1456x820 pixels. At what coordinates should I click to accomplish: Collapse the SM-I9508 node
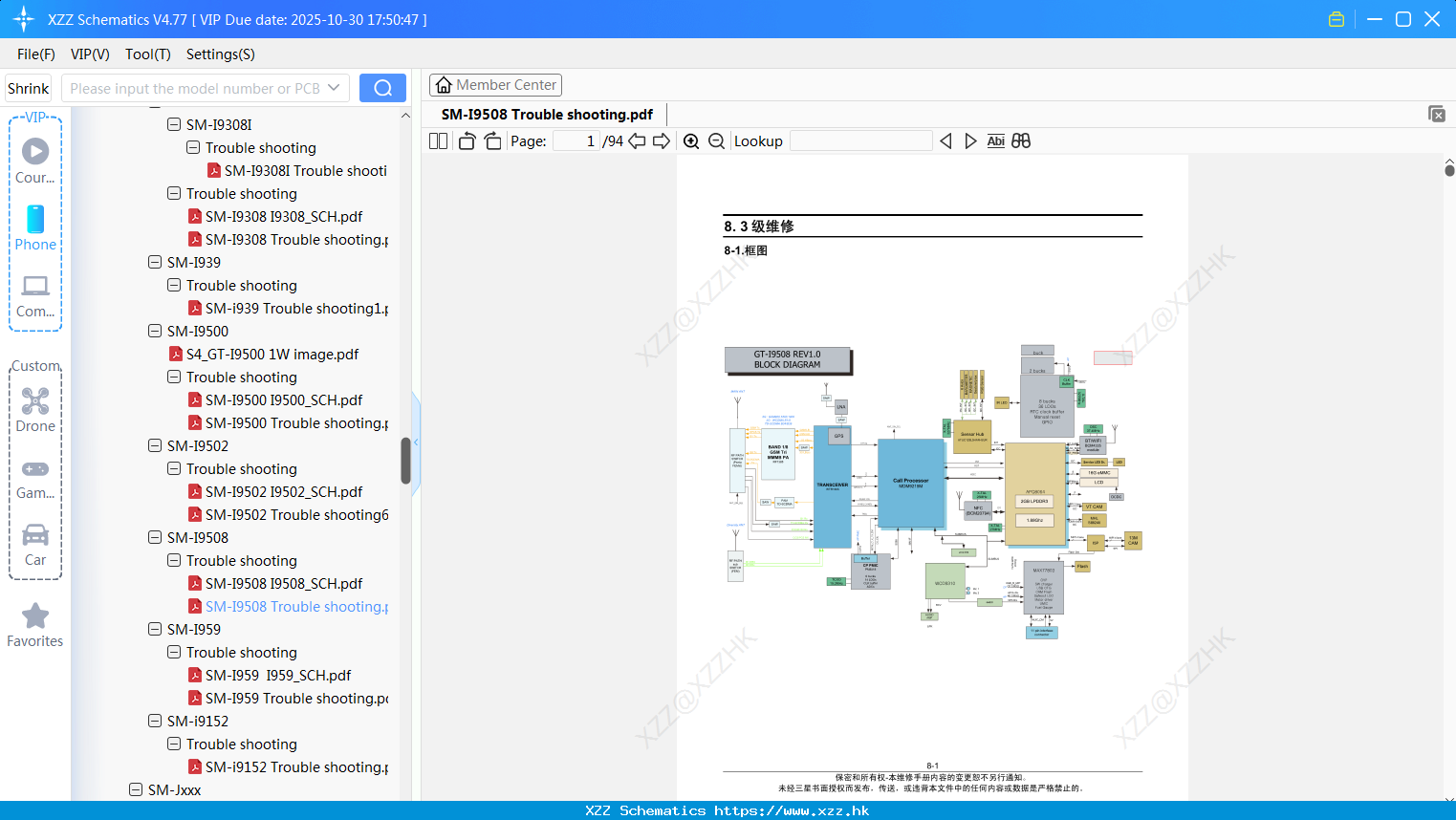155,537
